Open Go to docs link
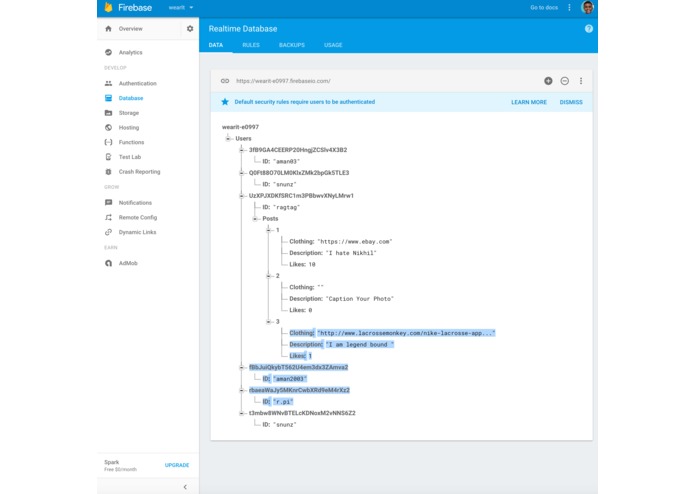The height and width of the screenshot is (494, 695). [x=544, y=8]
